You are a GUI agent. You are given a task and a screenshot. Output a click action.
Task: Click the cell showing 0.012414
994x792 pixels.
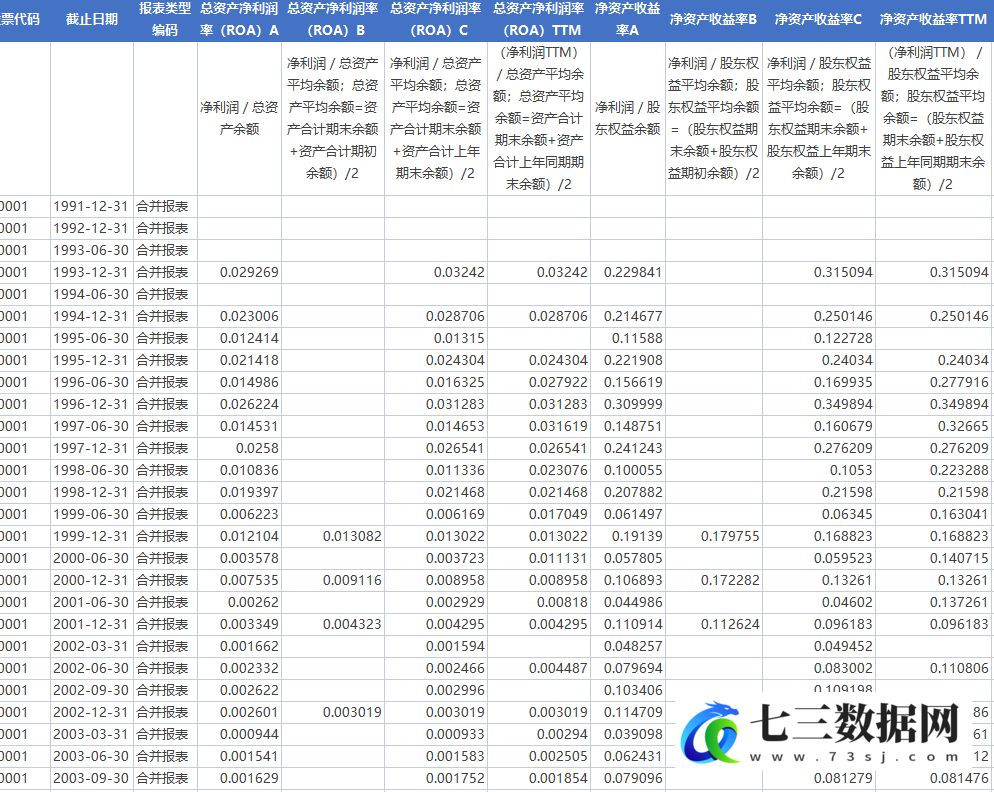(x=240, y=339)
